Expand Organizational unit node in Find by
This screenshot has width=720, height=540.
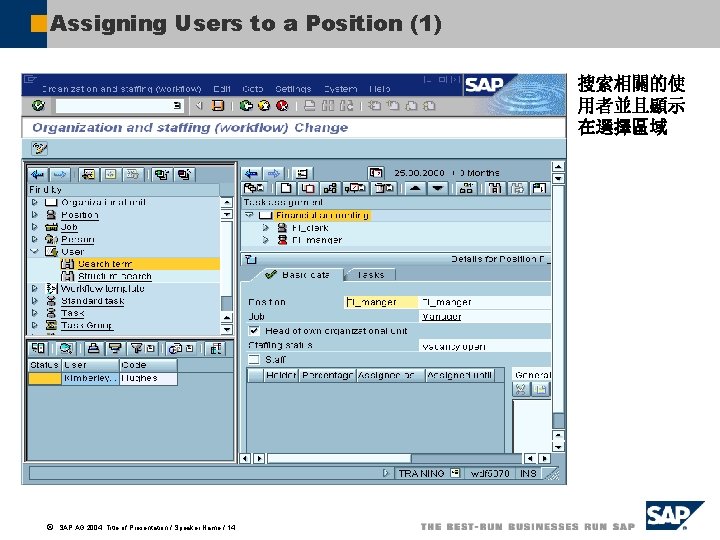pos(35,202)
